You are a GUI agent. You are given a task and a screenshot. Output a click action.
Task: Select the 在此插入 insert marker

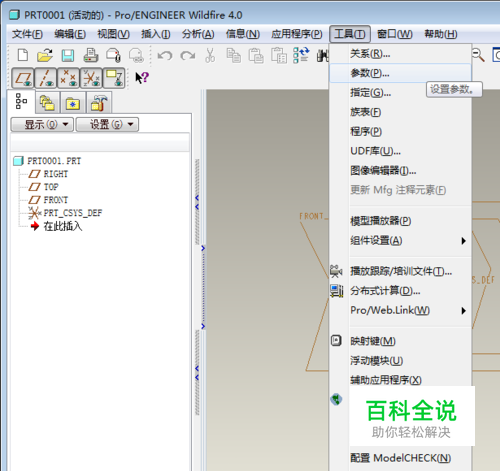tap(63, 226)
